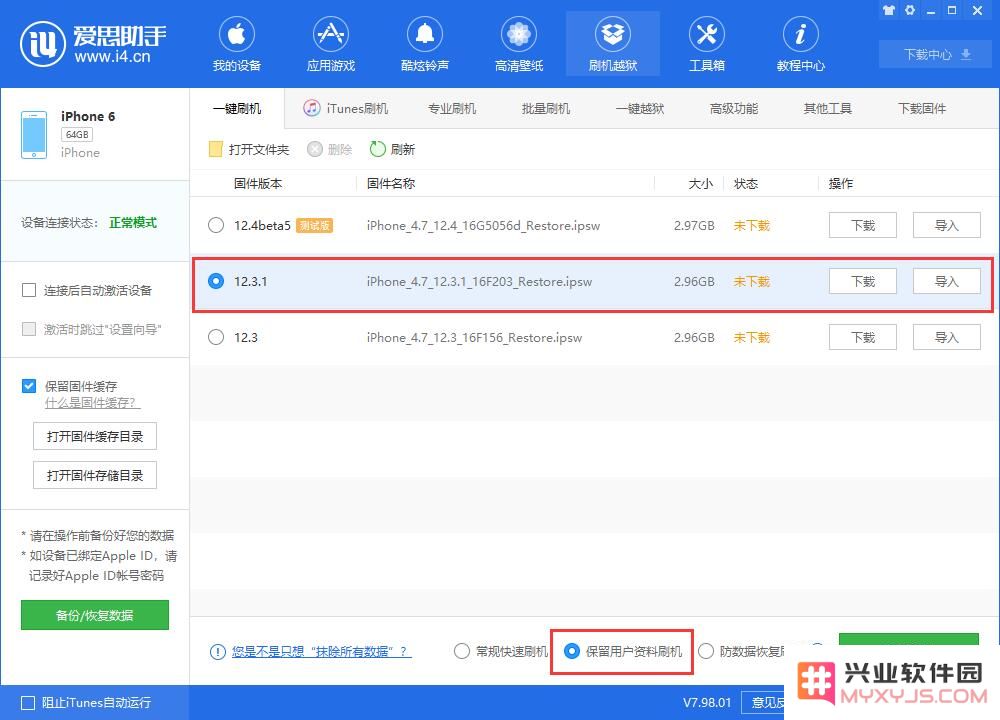This screenshot has height=720, width=1000.
Task: Open 下载中心 download center
Action: [x=936, y=54]
